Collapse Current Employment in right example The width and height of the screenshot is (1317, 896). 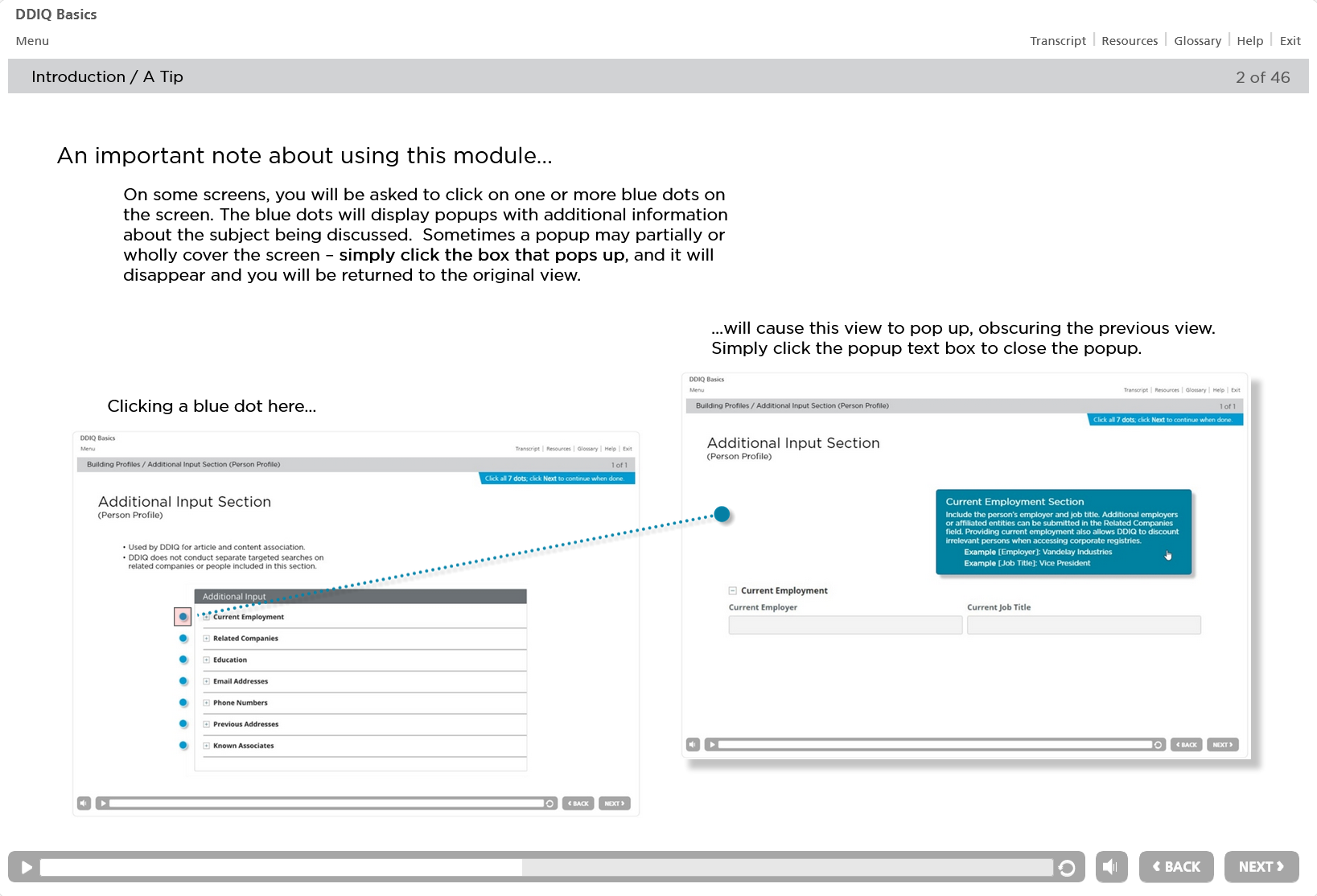click(732, 590)
